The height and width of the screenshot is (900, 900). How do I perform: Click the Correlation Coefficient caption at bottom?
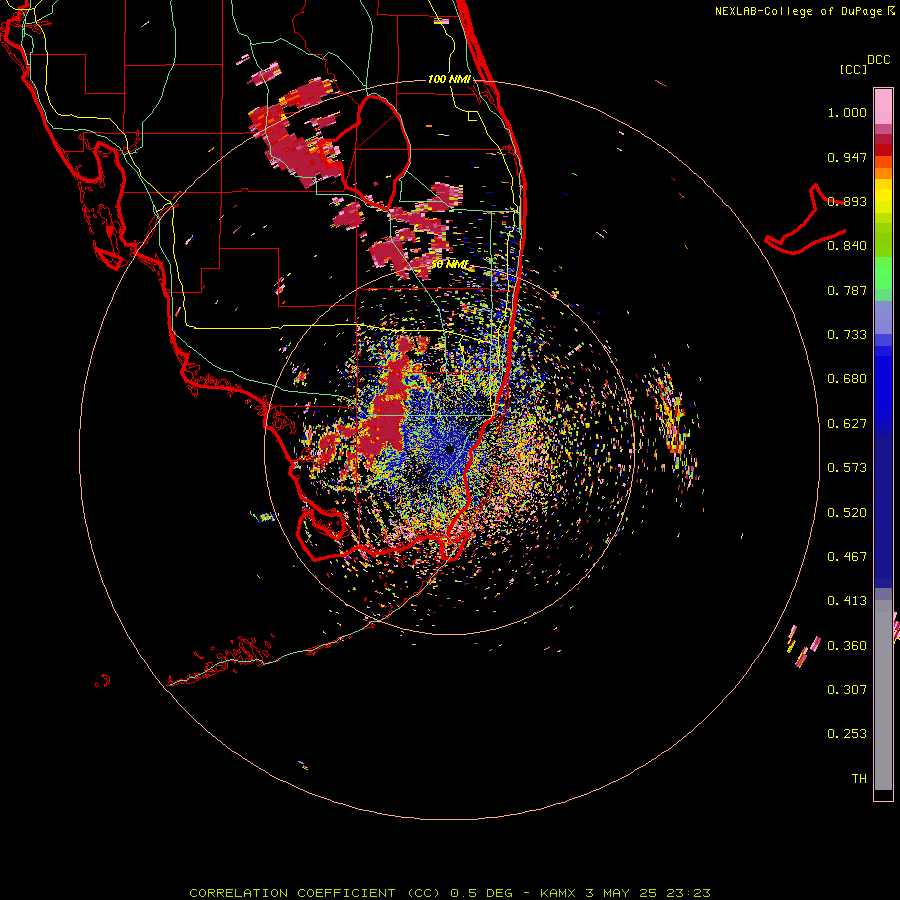pyautogui.click(x=450, y=893)
